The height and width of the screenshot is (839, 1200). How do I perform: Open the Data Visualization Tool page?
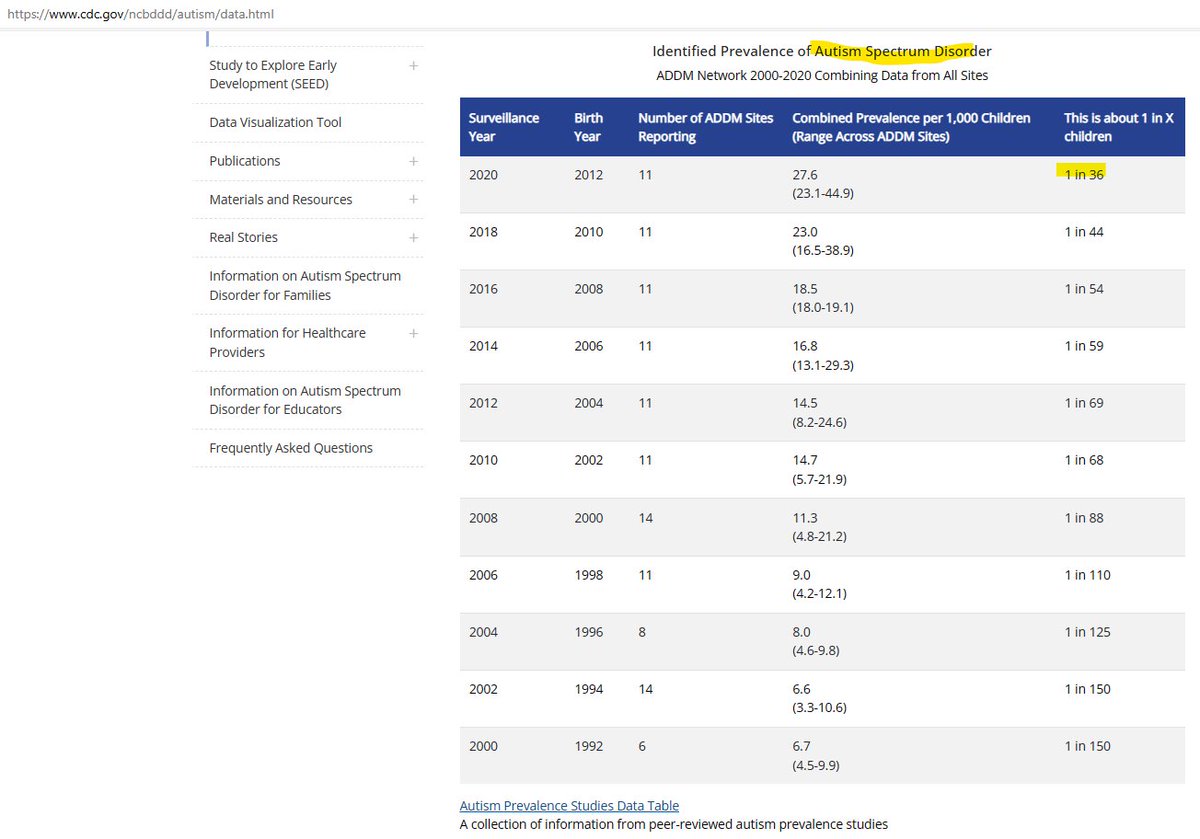(x=275, y=122)
